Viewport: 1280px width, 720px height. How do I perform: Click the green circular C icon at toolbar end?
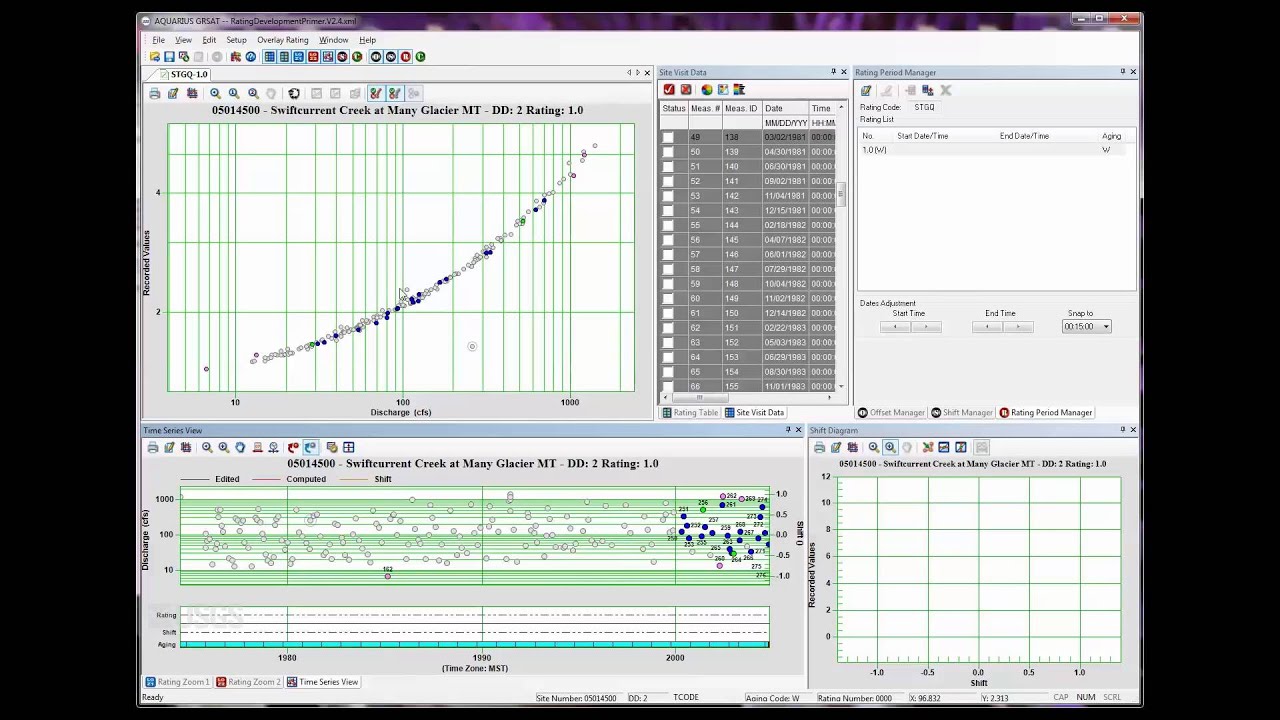coord(420,57)
